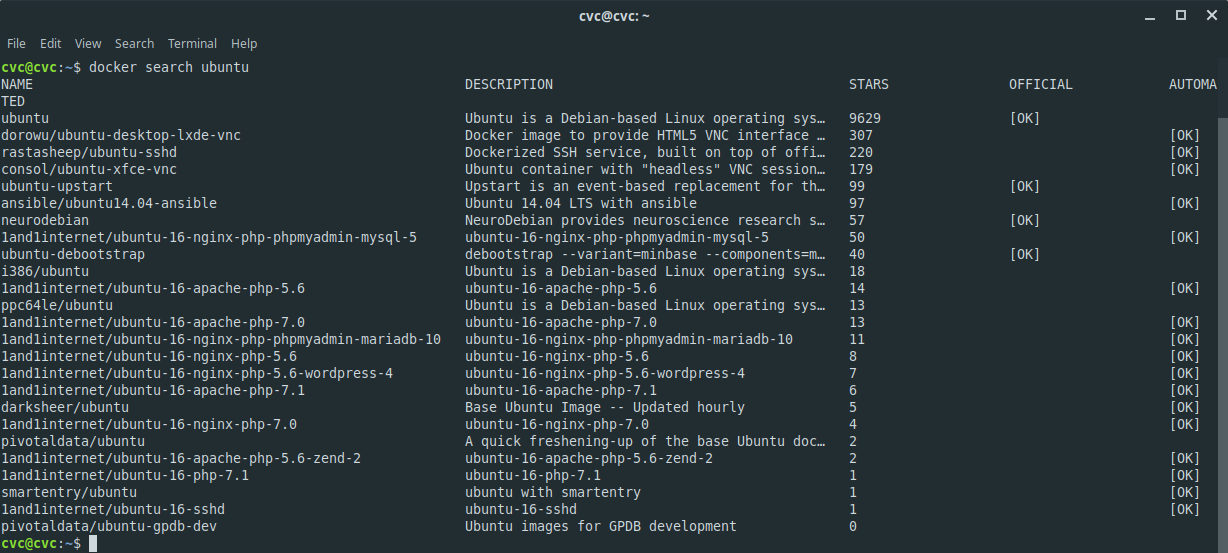This screenshot has width=1228, height=553.
Task: Open the Search menu
Action: pos(134,44)
